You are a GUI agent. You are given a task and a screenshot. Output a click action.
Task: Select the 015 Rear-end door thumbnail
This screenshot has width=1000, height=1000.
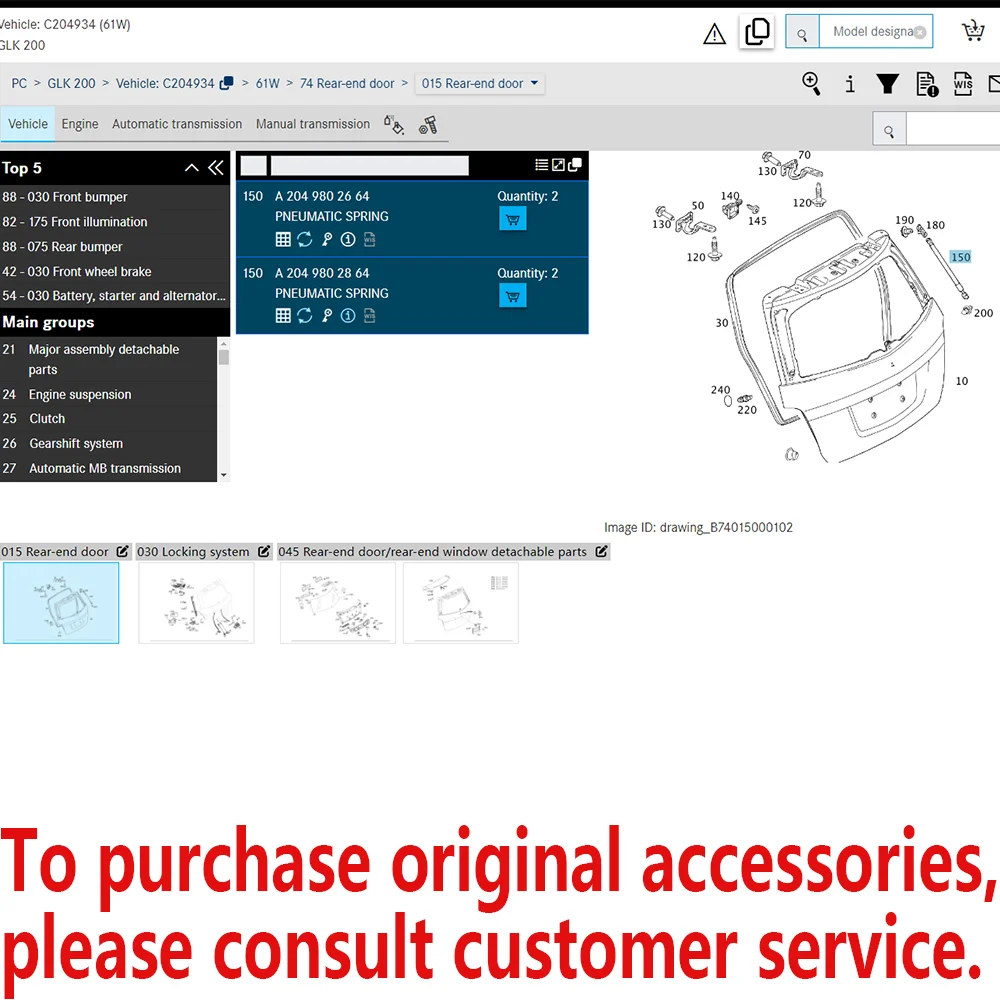click(x=61, y=603)
